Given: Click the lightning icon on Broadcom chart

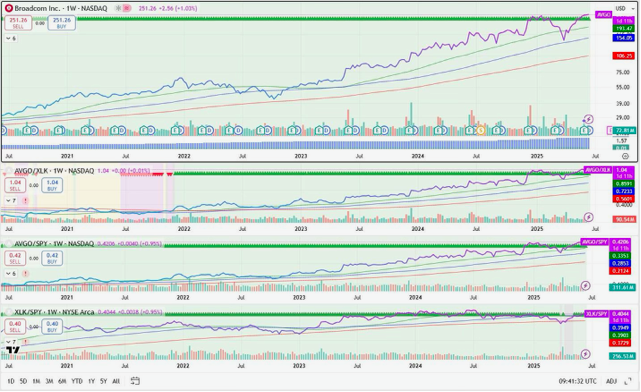Looking at the screenshot, I should coord(588,119).
